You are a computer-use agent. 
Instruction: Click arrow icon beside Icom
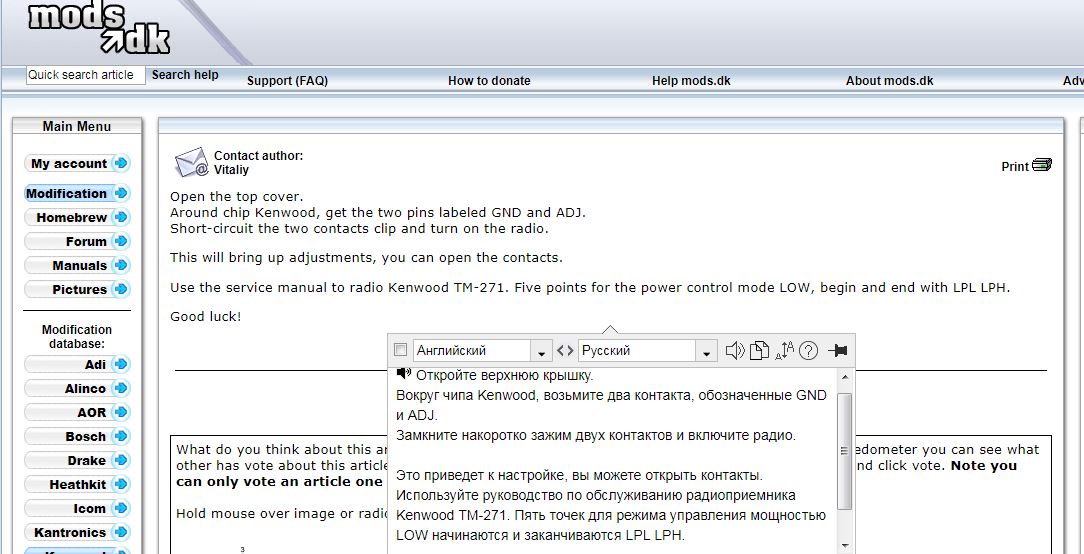(x=121, y=508)
